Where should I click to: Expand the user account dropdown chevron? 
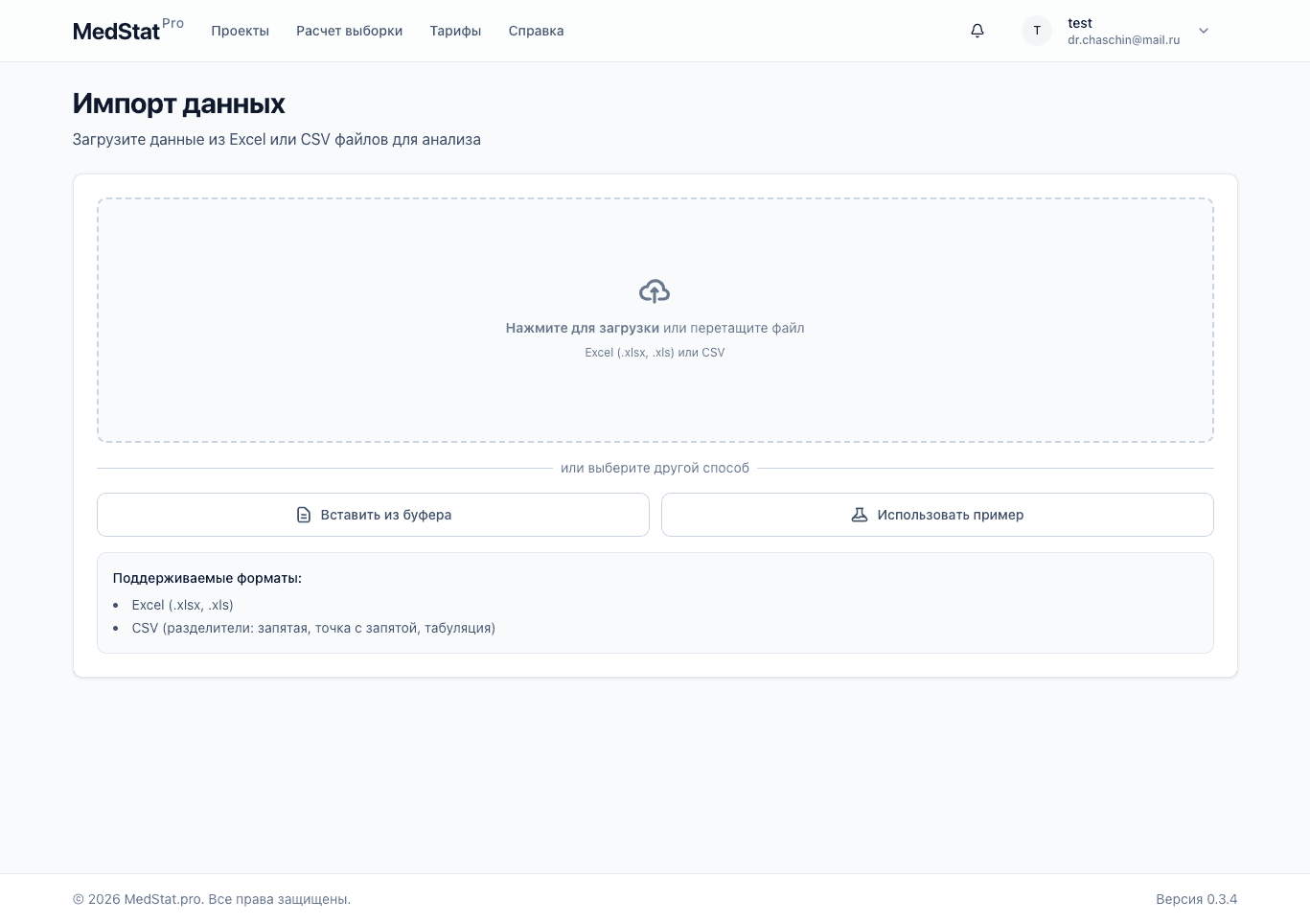tap(1204, 31)
